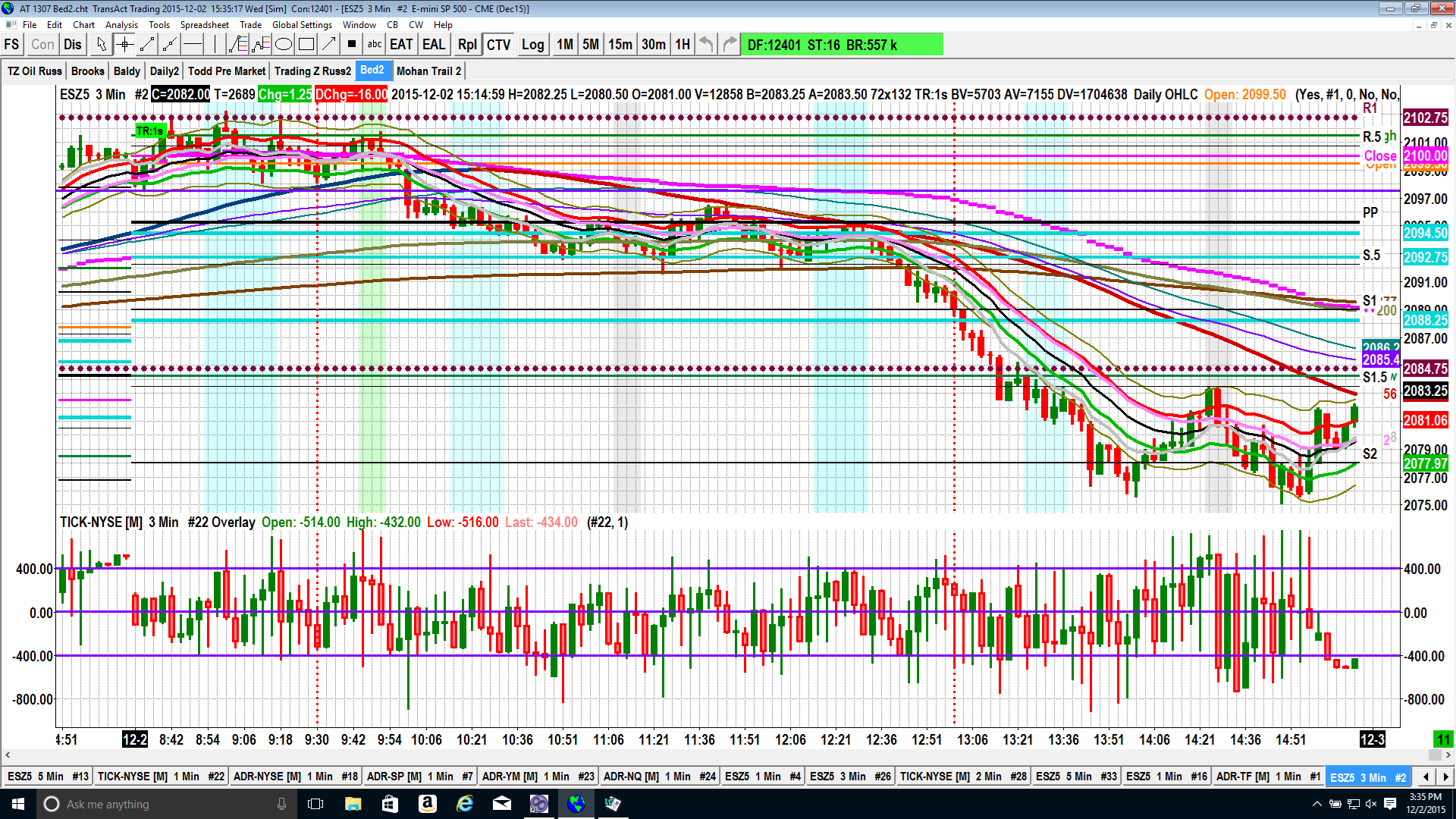
Task: Select the line drawing tool
Action: click(x=147, y=45)
